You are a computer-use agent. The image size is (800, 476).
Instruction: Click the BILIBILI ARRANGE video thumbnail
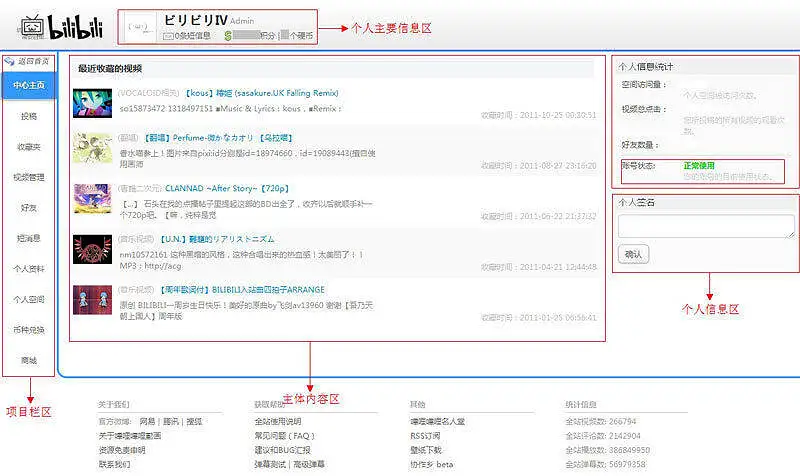click(x=92, y=300)
